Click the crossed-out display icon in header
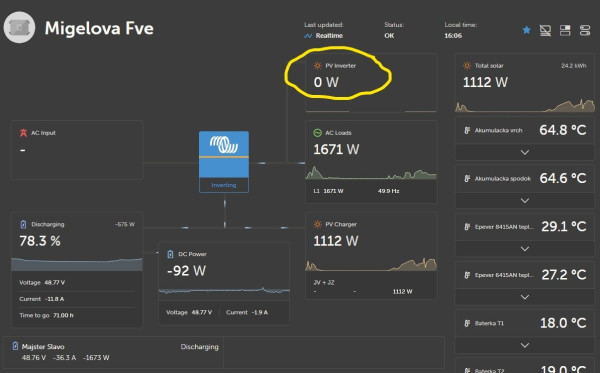 [545, 30]
